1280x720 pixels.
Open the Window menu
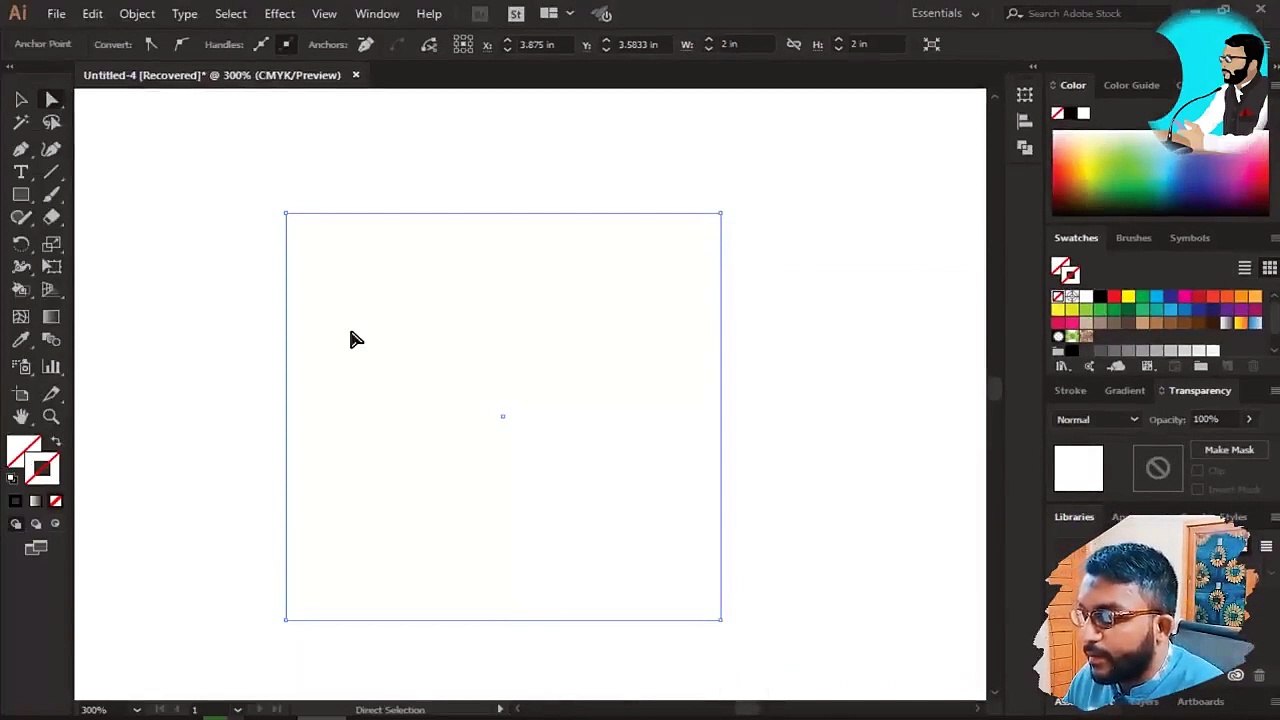click(x=377, y=14)
